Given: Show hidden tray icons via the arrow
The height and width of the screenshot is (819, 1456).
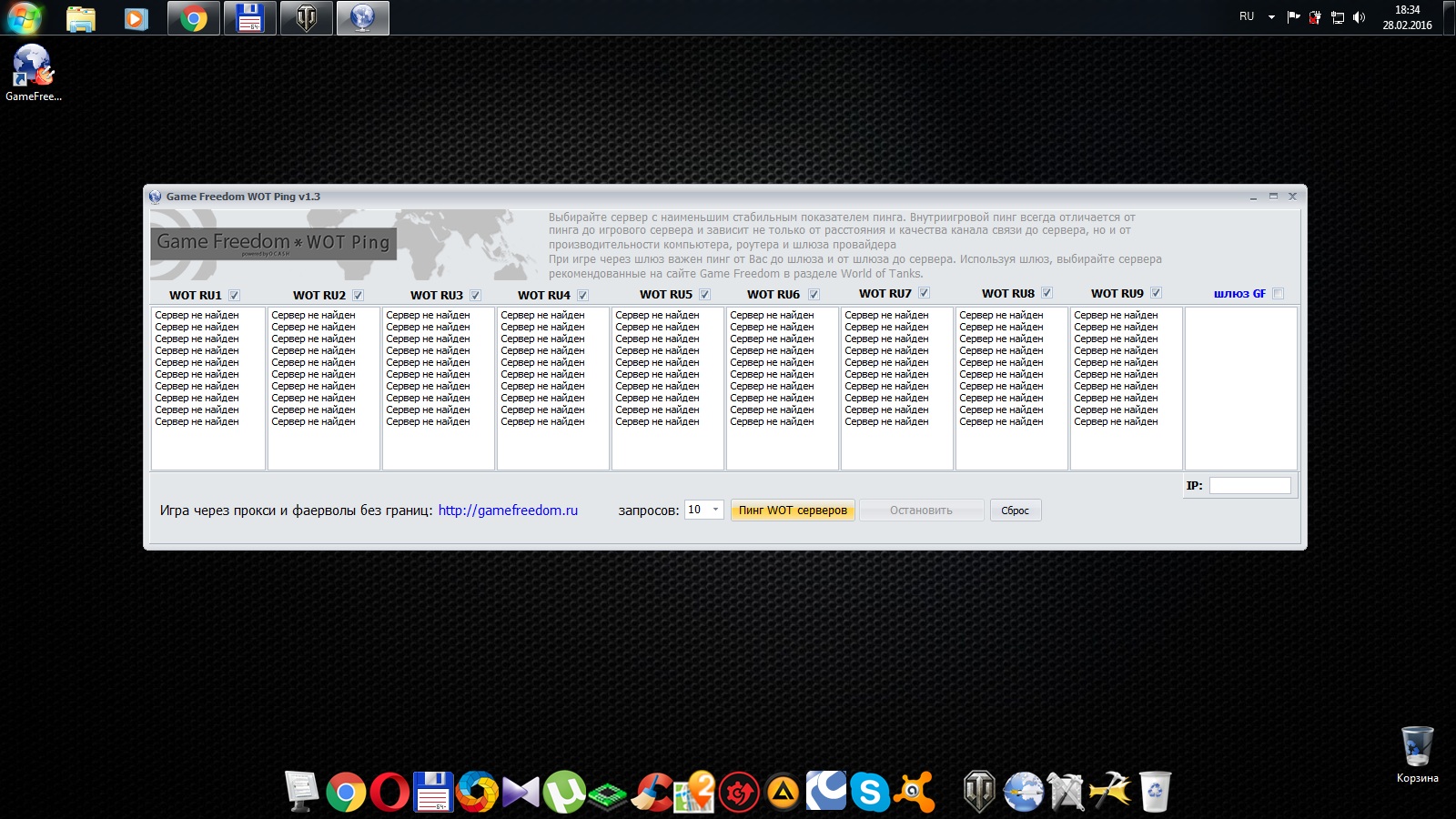Looking at the screenshot, I should click(1271, 17).
